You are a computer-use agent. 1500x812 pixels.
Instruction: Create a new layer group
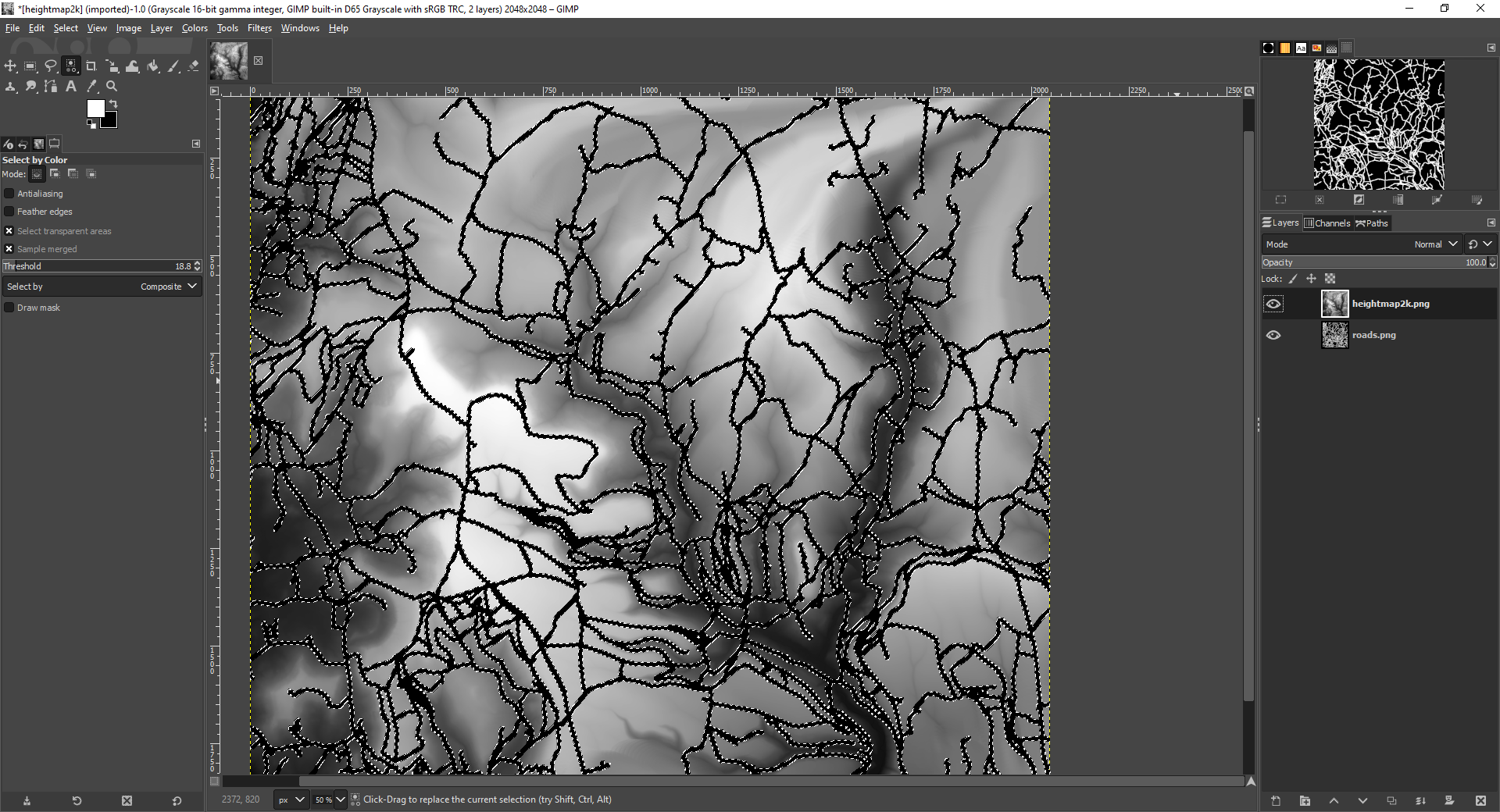click(1305, 800)
